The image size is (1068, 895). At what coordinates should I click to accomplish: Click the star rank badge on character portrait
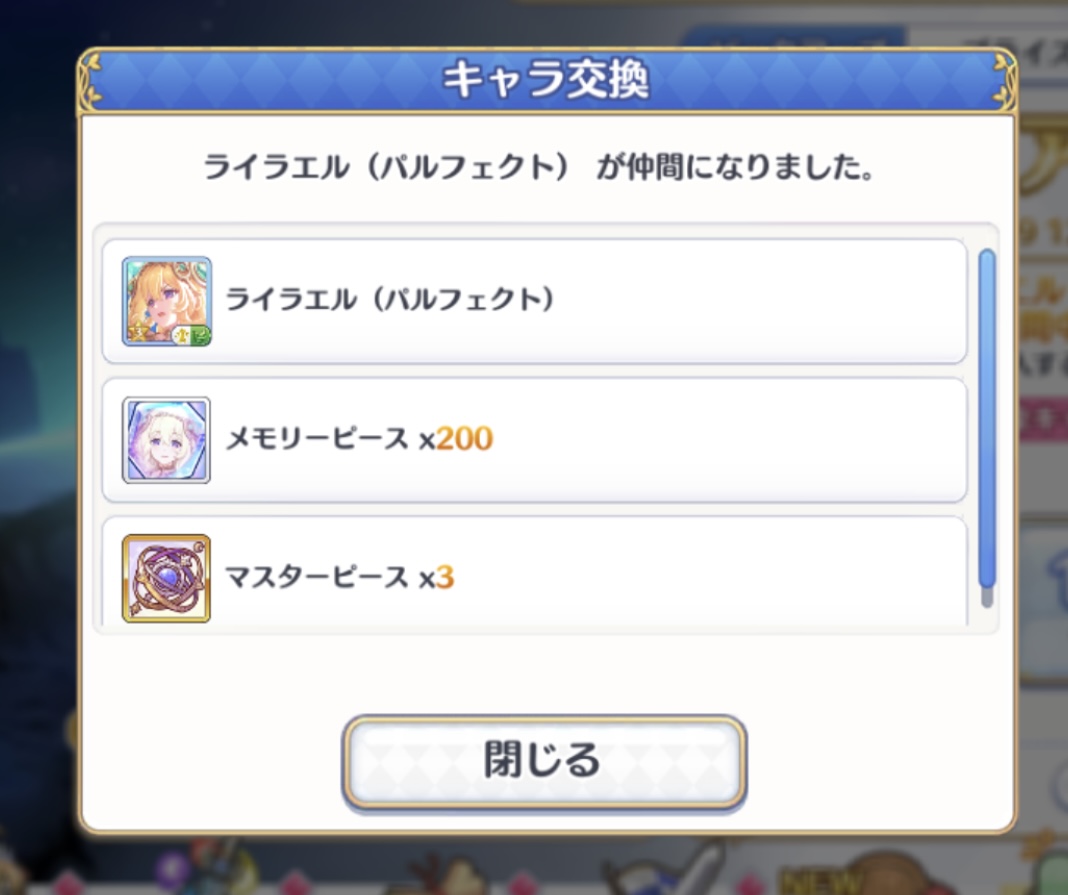click(139, 334)
